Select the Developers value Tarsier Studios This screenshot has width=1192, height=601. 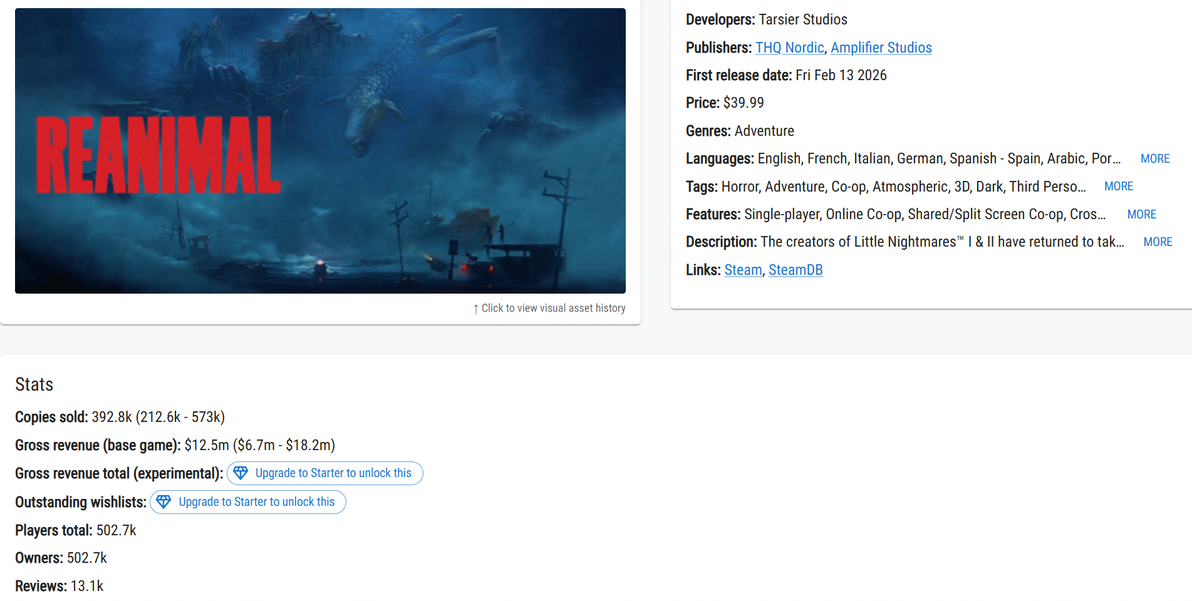[x=803, y=19]
